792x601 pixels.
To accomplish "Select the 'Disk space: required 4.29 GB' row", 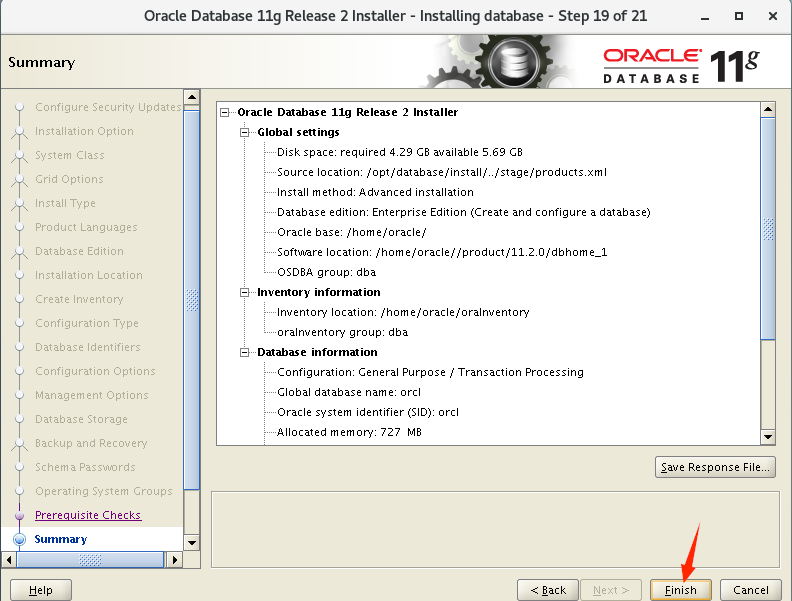I will tap(400, 153).
